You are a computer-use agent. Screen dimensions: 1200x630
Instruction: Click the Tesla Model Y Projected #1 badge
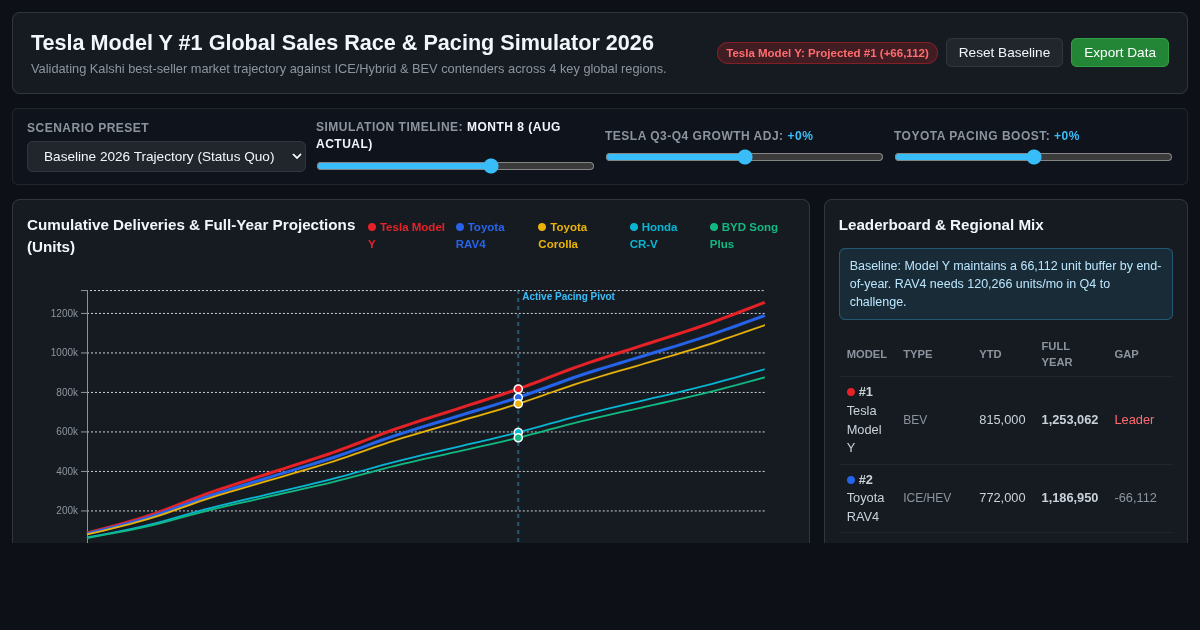tap(827, 53)
